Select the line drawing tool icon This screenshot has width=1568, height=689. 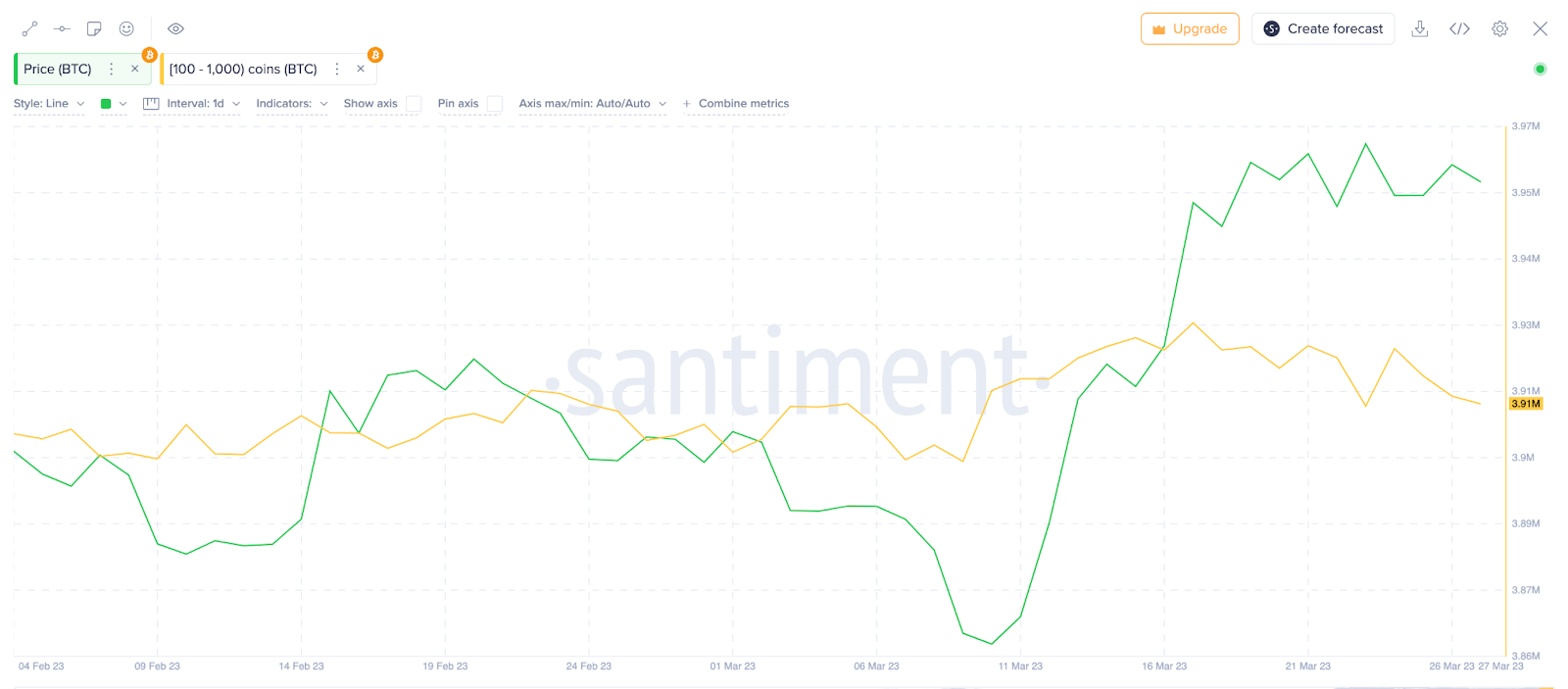(29, 28)
